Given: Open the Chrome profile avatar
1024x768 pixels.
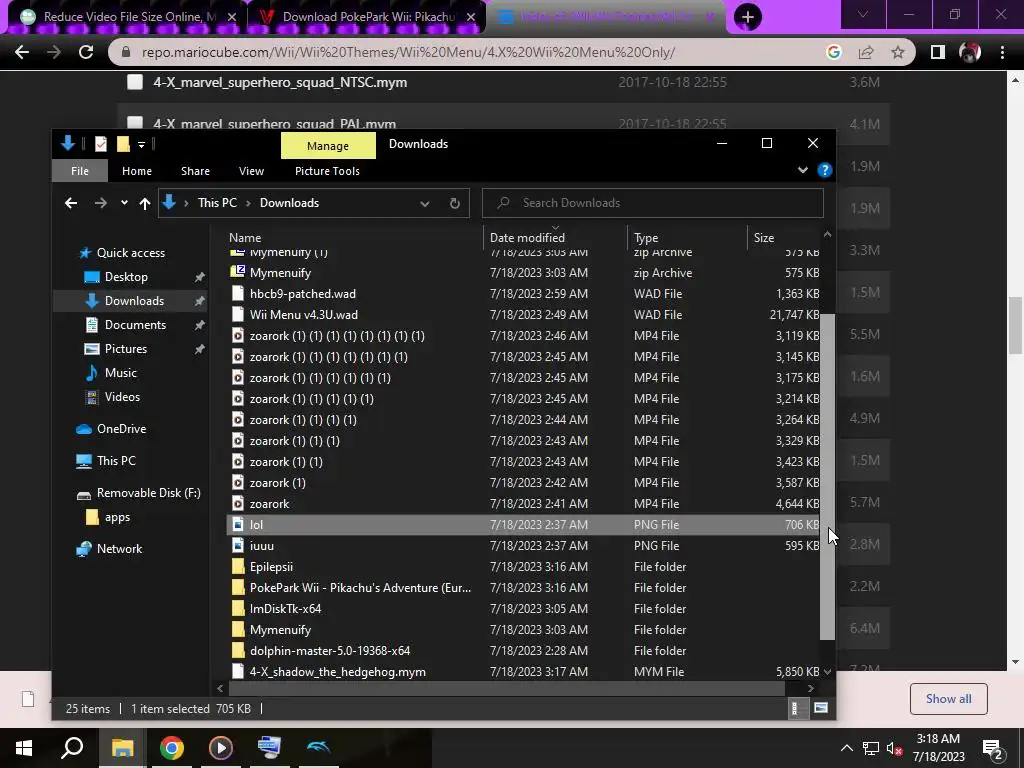Looking at the screenshot, I should pos(970,52).
